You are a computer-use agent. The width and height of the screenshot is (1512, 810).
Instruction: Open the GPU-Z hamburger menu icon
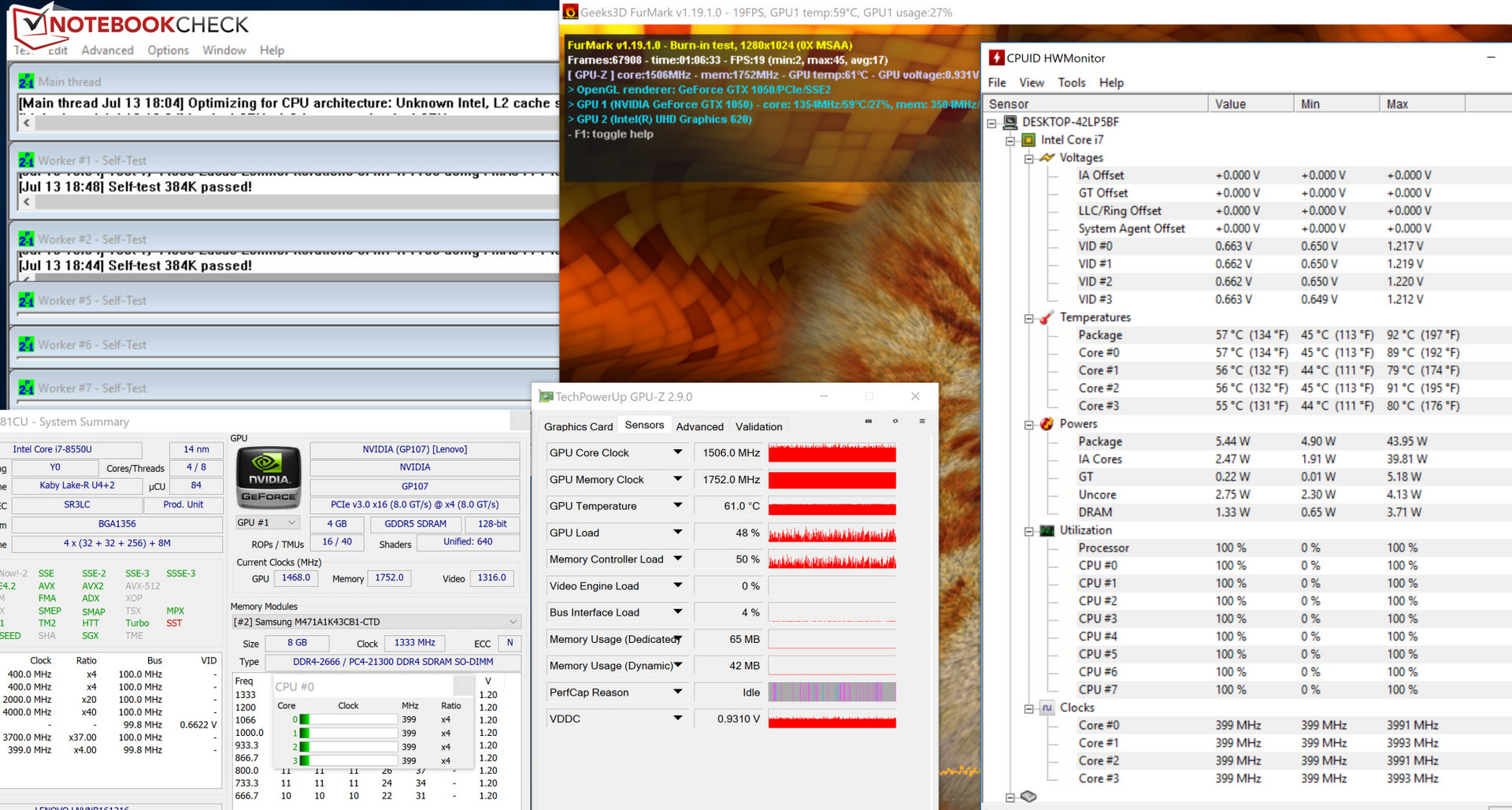tap(922, 422)
